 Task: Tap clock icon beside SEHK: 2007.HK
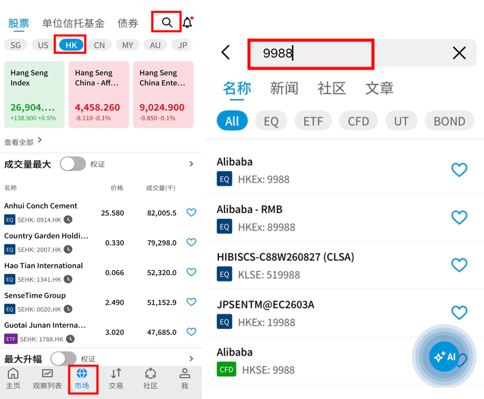[68, 249]
